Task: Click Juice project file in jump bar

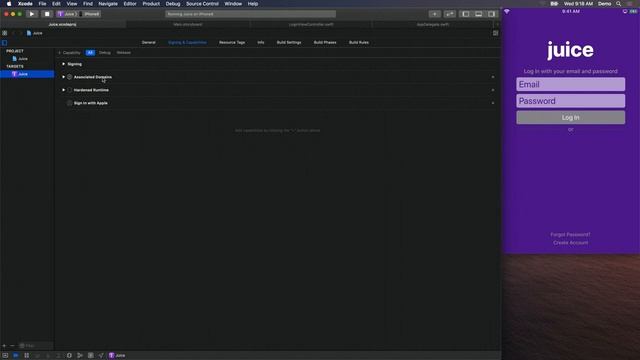Action: [34, 33]
